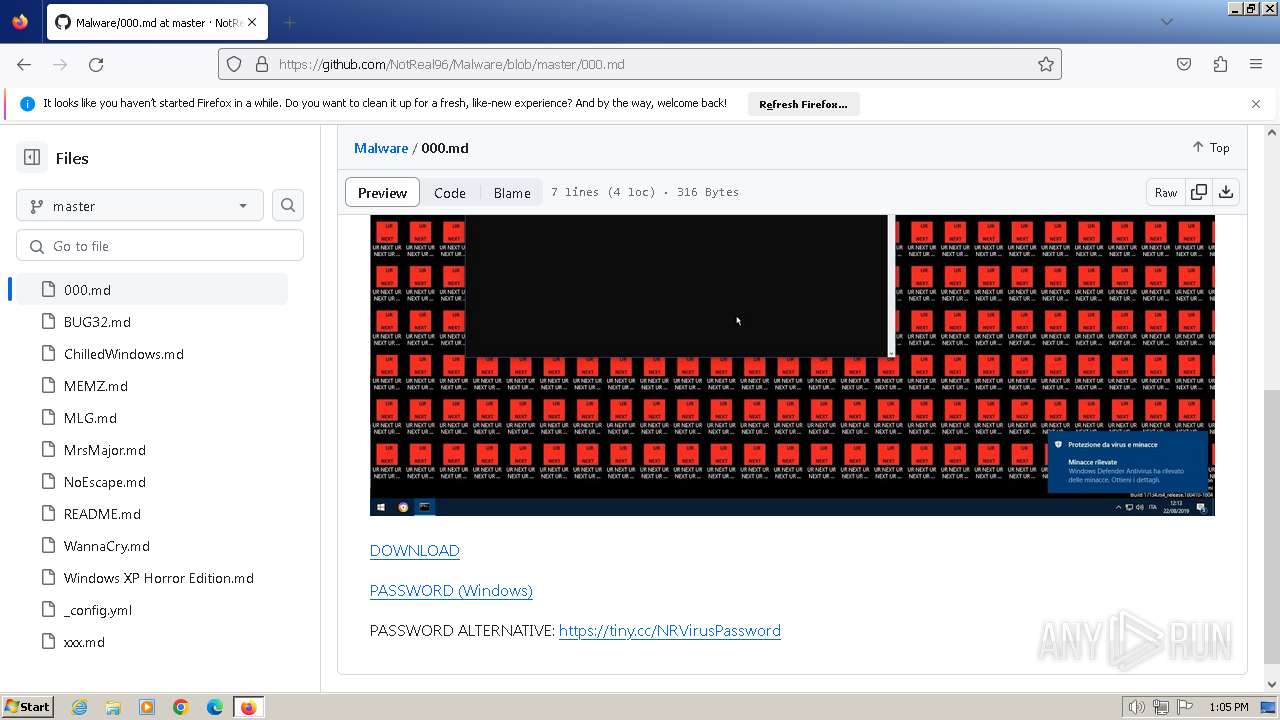Click the site lock icon

[262, 64]
